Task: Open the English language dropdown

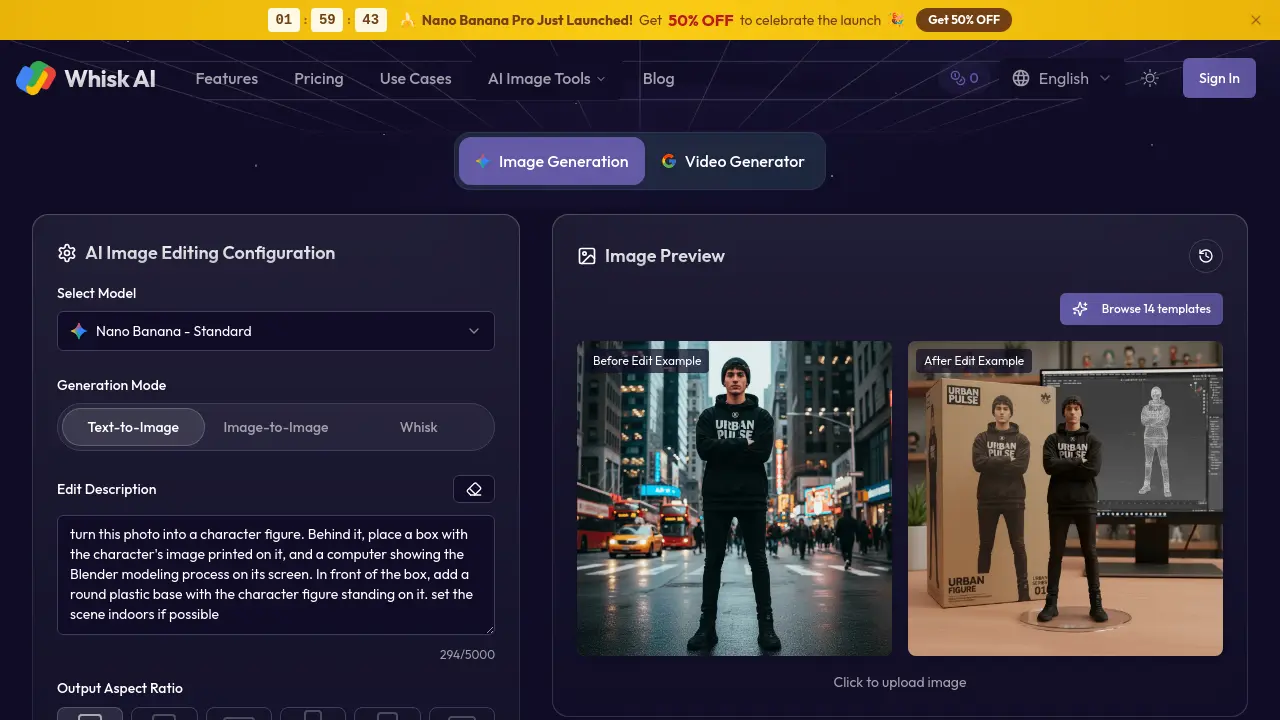Action: click(x=1061, y=78)
